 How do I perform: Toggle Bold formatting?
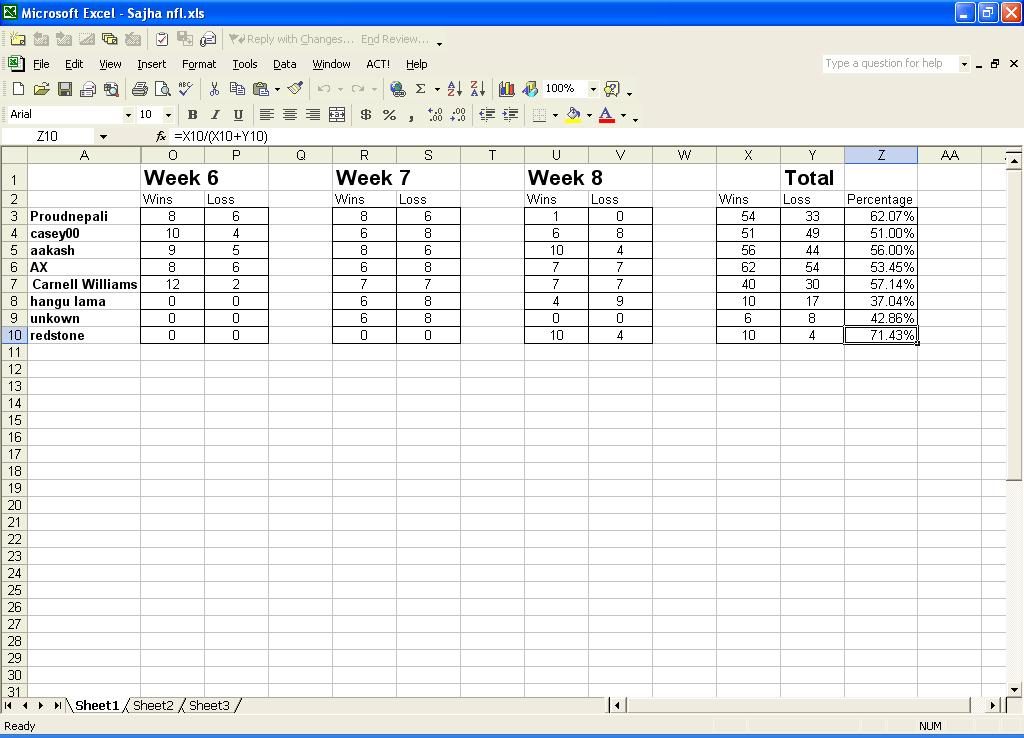[192, 115]
